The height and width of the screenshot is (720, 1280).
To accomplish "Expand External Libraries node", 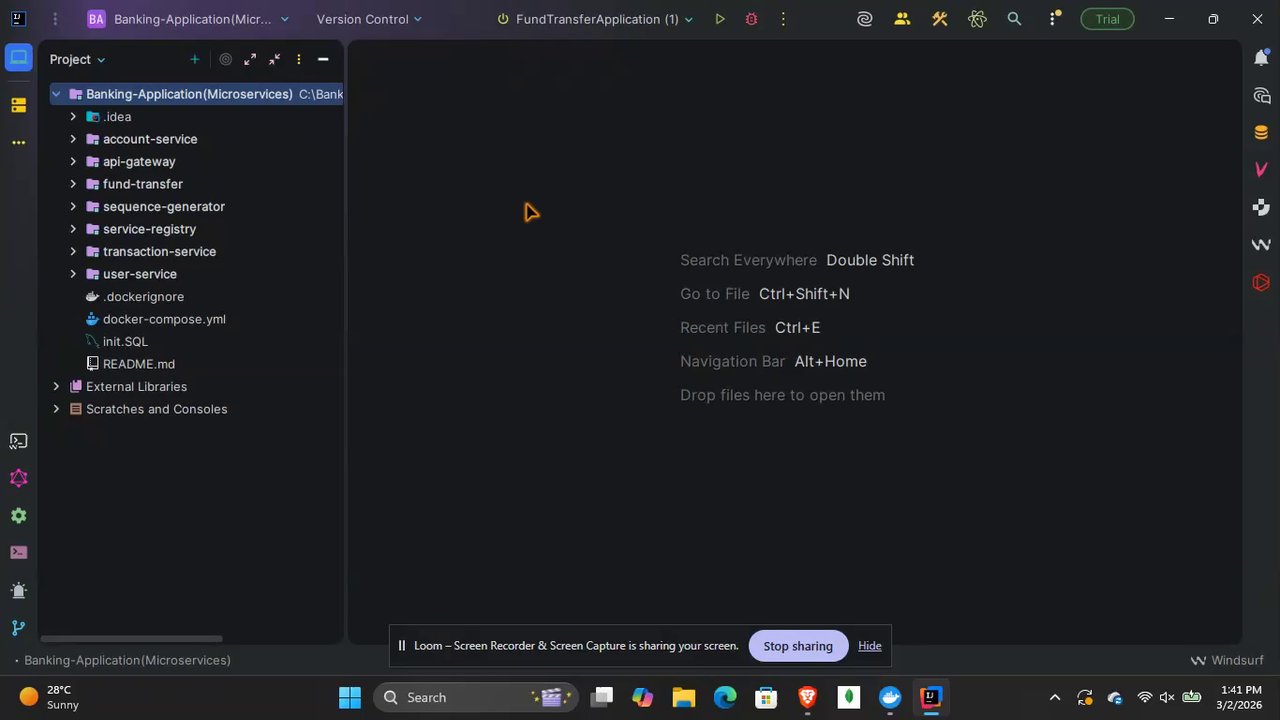I will coord(56,386).
